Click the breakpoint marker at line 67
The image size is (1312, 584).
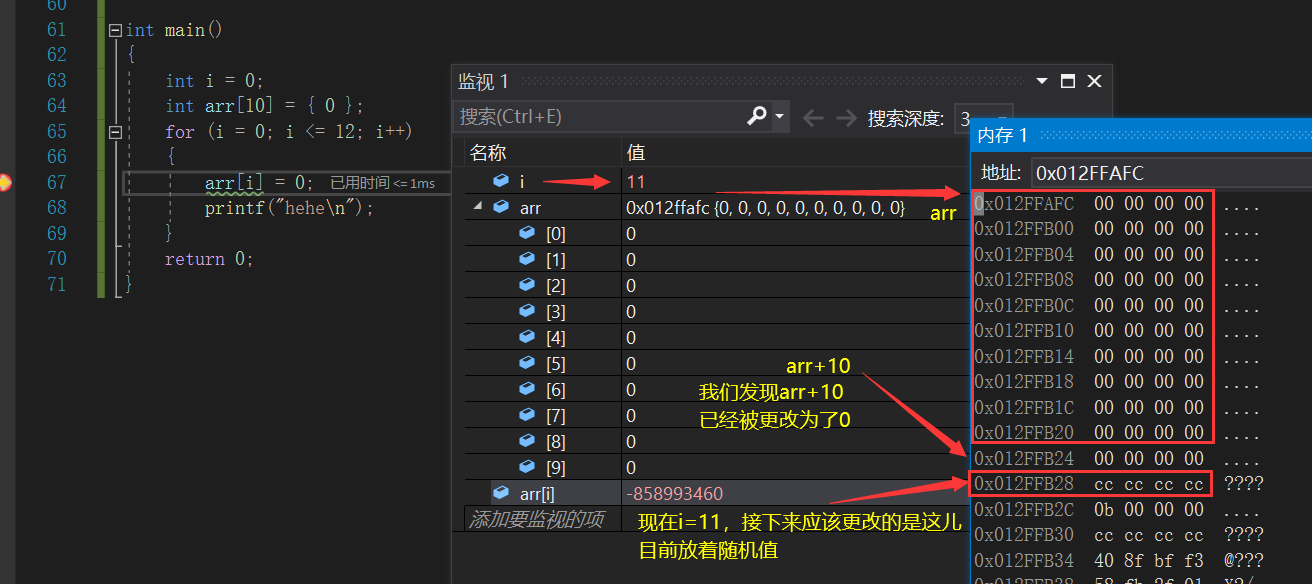tap(4, 182)
